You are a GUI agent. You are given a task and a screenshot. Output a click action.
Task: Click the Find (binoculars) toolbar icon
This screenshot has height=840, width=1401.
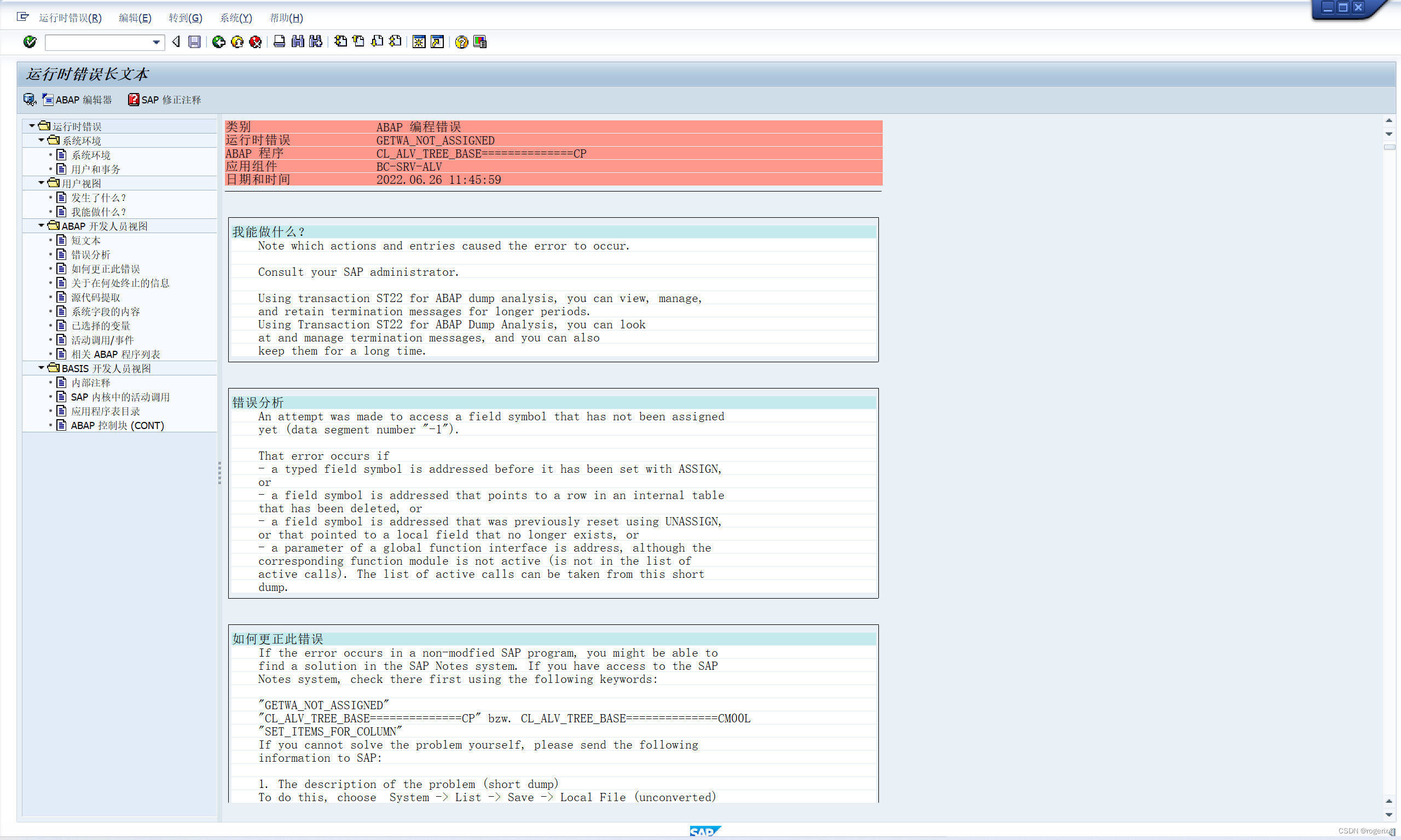[297, 42]
